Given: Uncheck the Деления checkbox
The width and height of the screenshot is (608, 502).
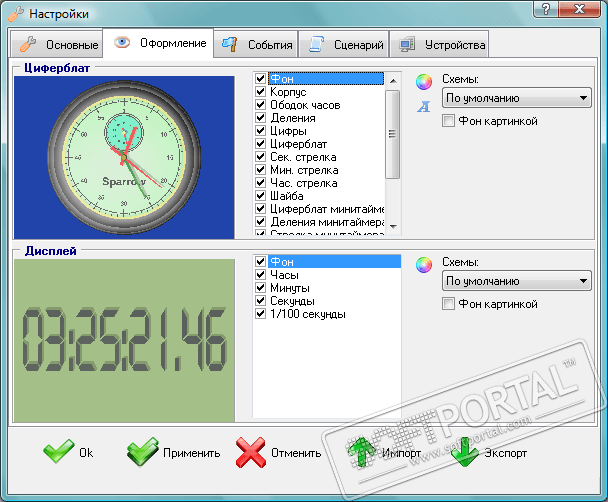Looking at the screenshot, I should coord(261,117).
